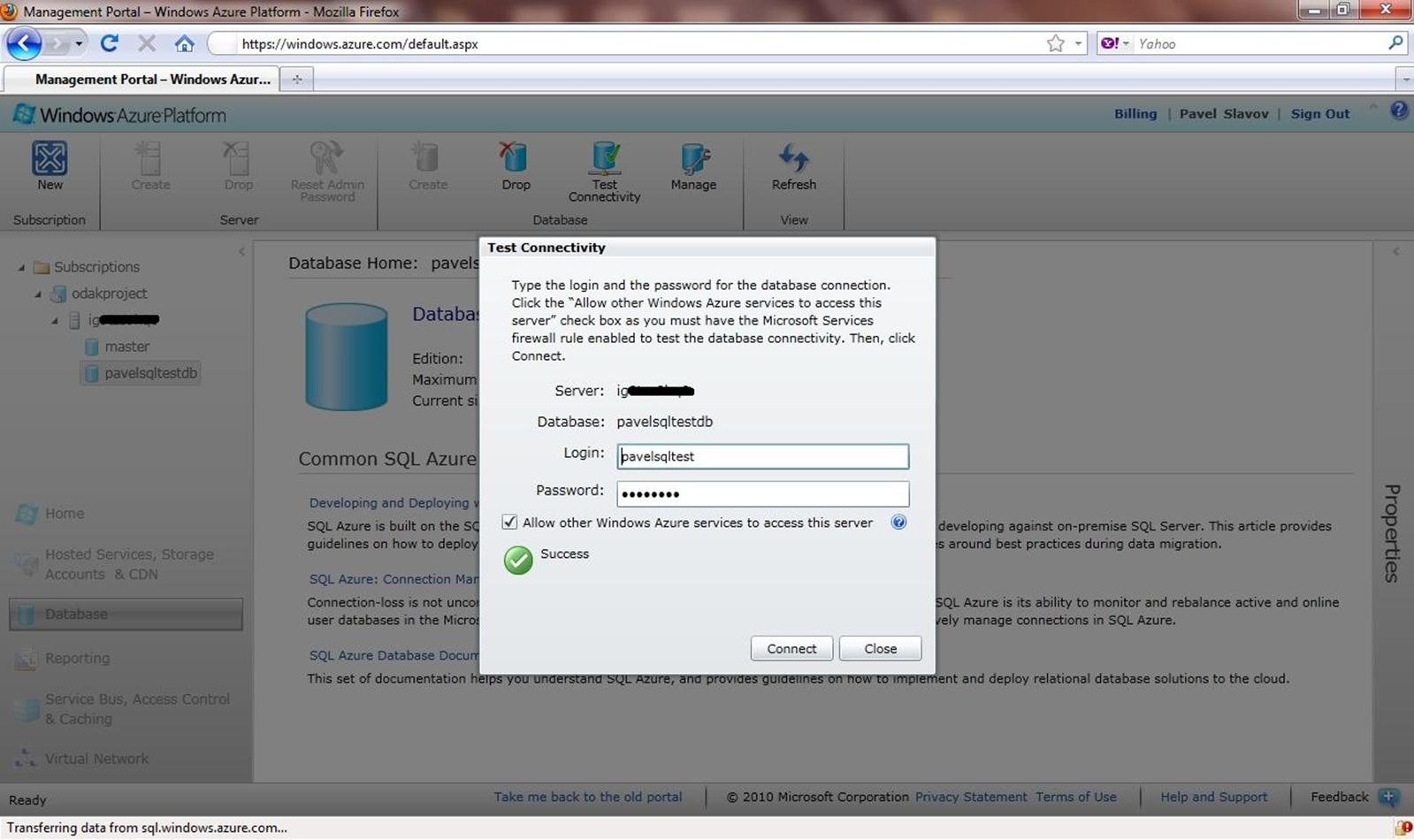This screenshot has width=1414, height=840.
Task: Click inside the Login text field
Action: coord(762,456)
